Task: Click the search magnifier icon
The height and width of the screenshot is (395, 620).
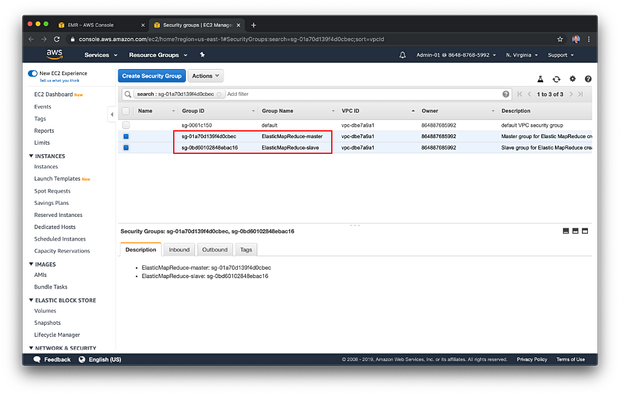Action: 128,94
